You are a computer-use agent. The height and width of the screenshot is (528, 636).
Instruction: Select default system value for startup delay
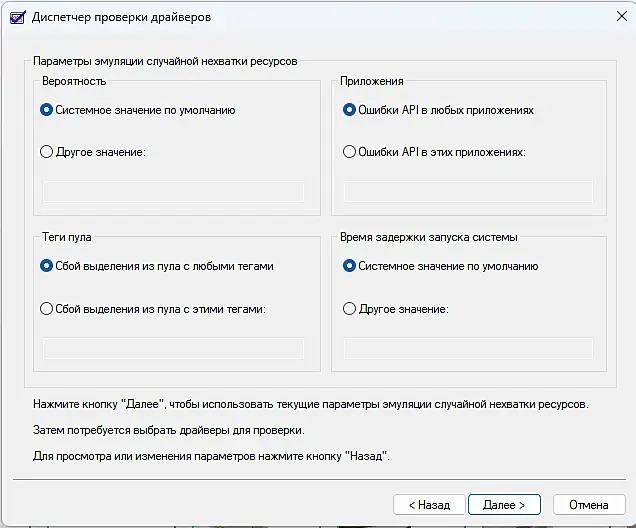[x=349, y=266]
